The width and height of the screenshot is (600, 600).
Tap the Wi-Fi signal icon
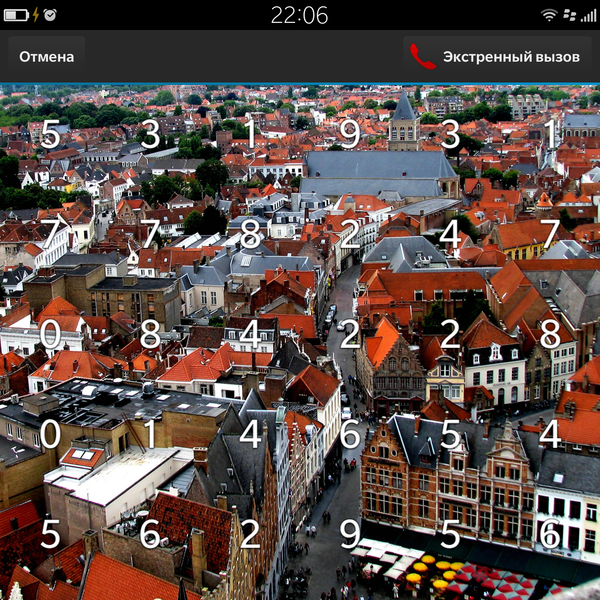[x=549, y=15]
